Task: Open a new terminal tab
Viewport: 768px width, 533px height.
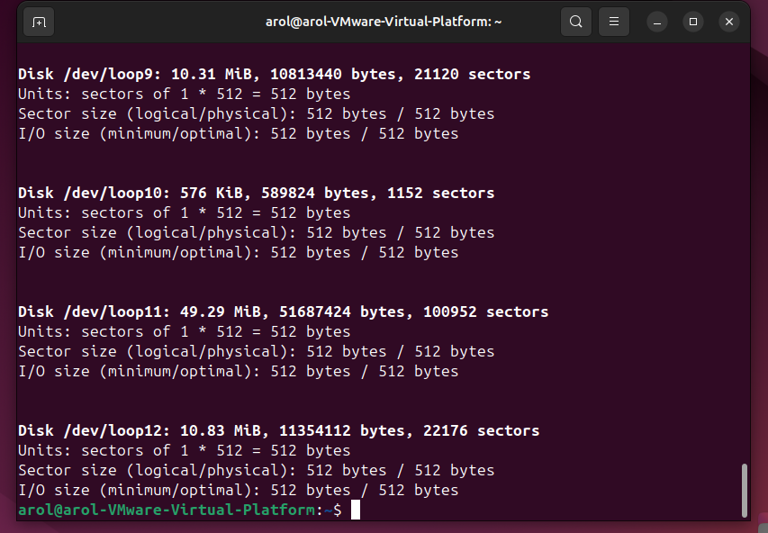Action: coord(39,22)
